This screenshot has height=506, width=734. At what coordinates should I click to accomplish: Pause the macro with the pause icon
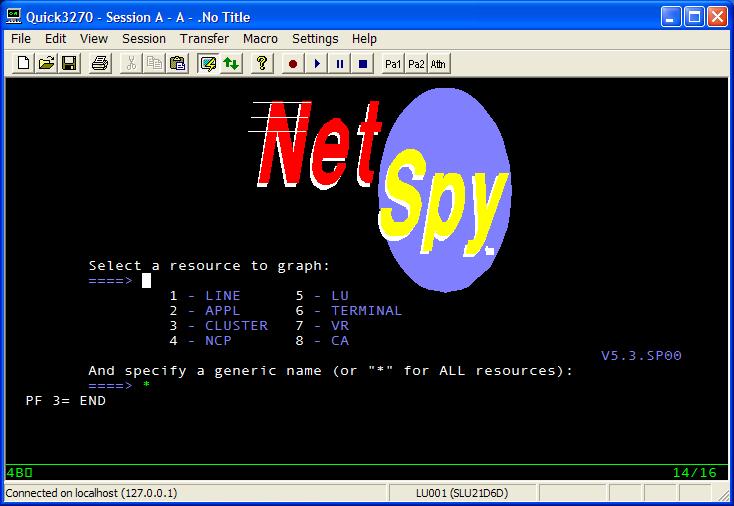(339, 63)
